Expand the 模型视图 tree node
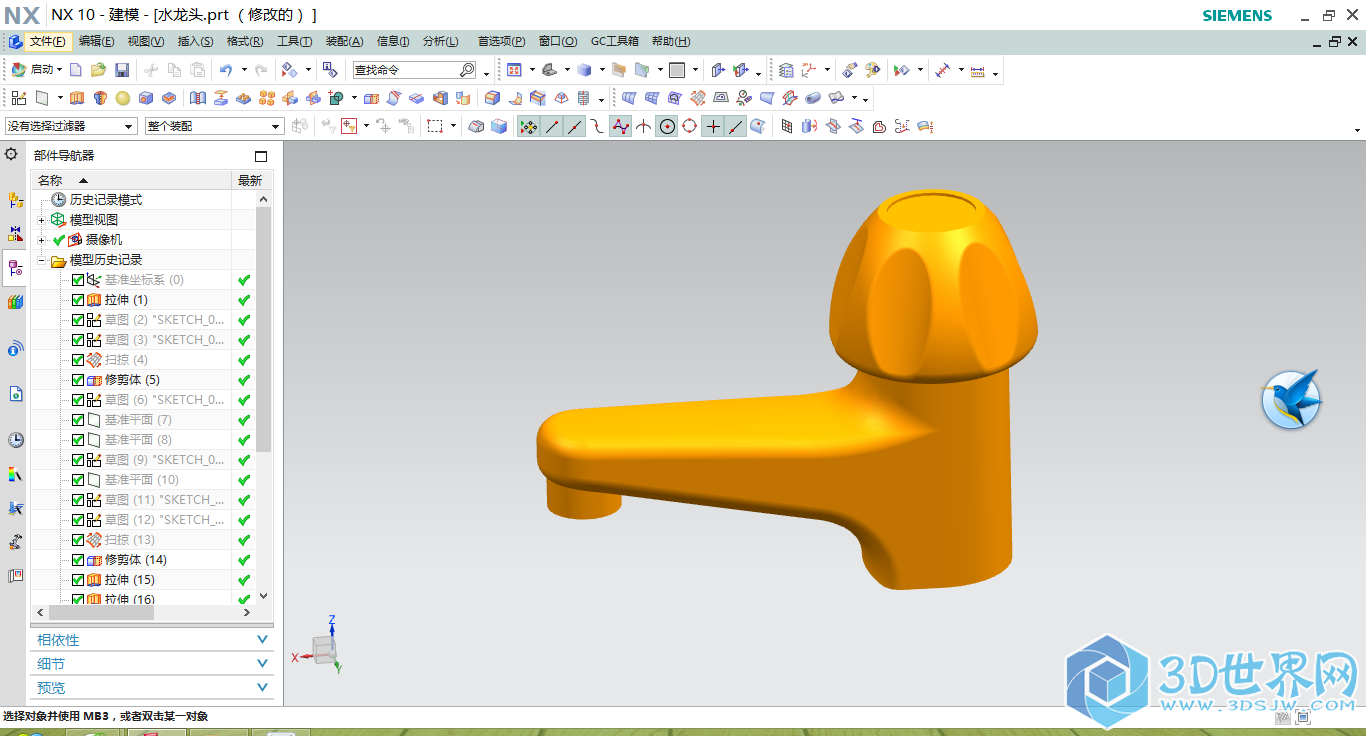1366x736 pixels. point(41,220)
